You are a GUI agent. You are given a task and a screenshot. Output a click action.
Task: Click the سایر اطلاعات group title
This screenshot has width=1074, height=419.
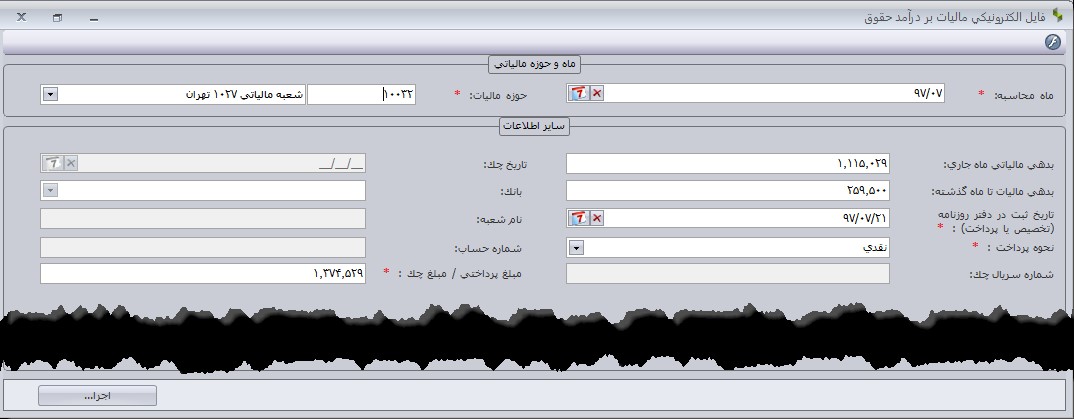tap(534, 127)
